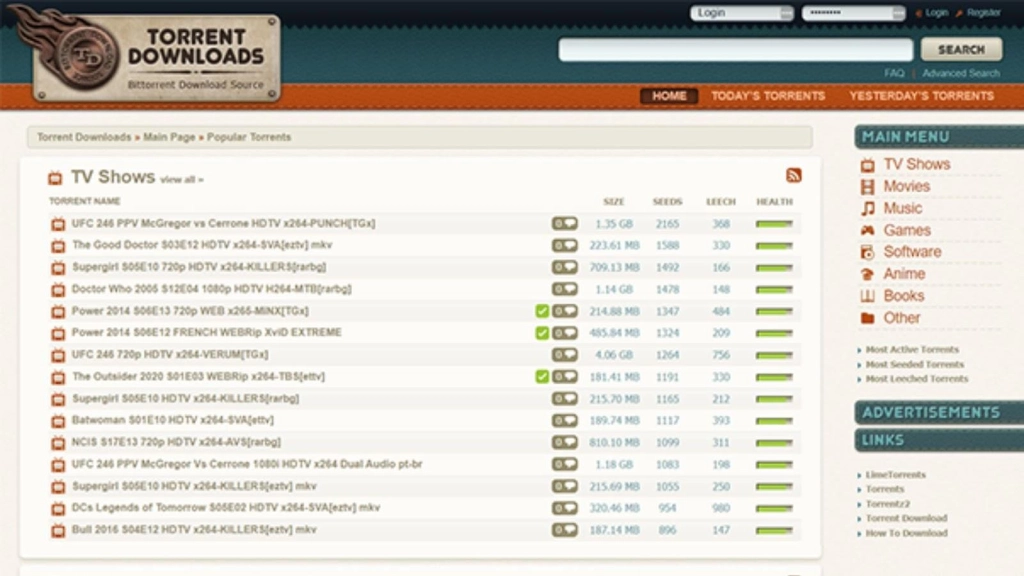1024x576 pixels.
Task: Open view all torrents link
Action: tap(180, 178)
